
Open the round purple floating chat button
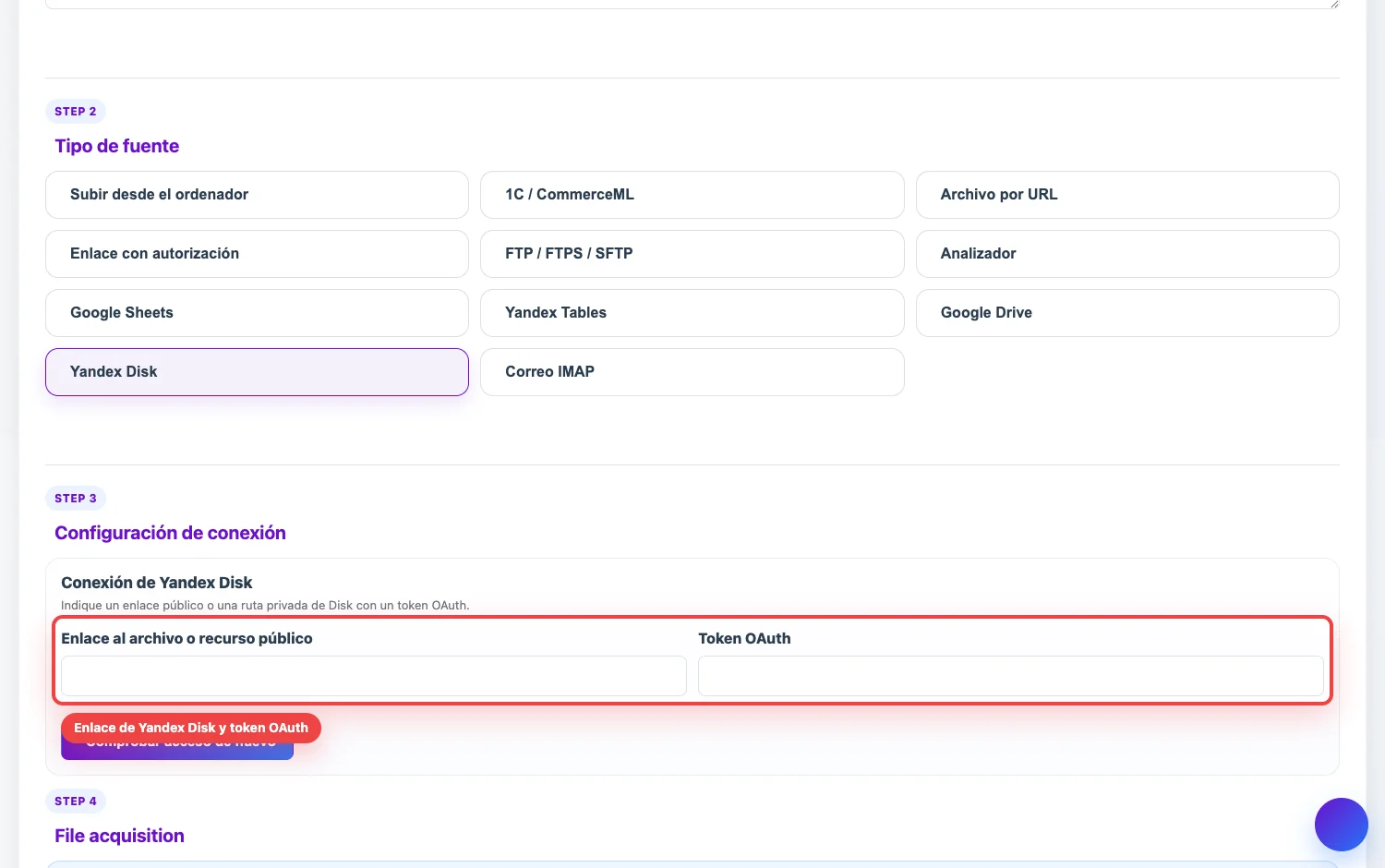pyautogui.click(x=1341, y=825)
